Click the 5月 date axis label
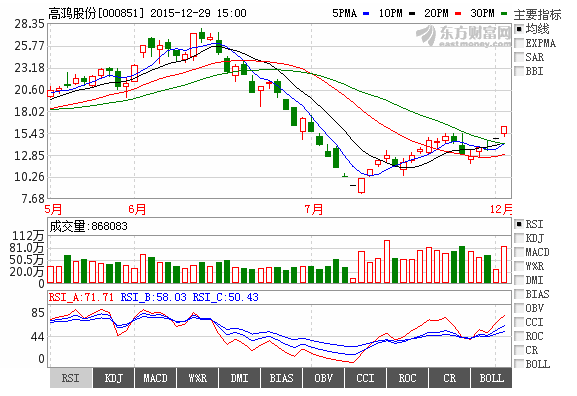 53,209
